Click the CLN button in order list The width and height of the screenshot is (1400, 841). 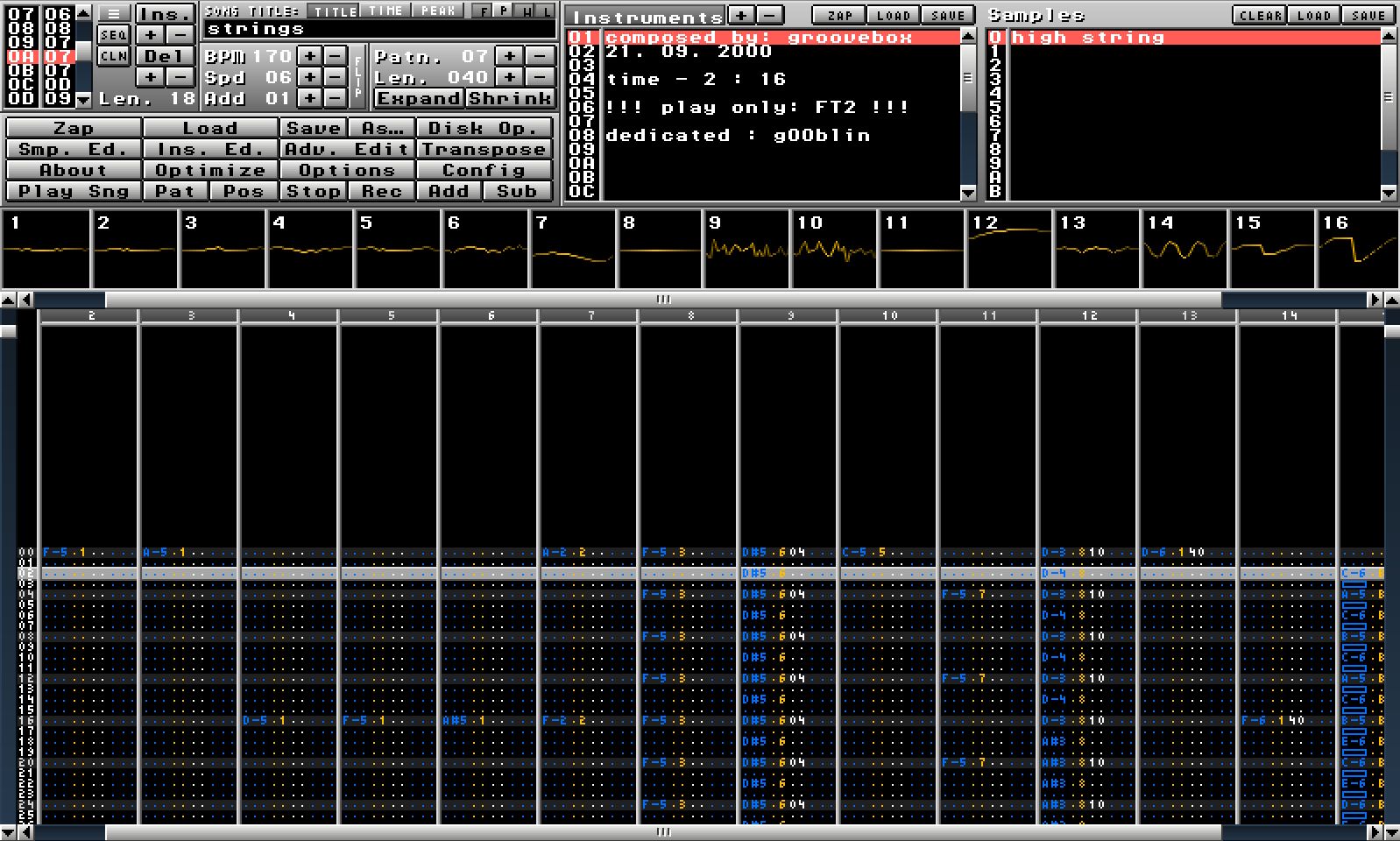point(113,56)
